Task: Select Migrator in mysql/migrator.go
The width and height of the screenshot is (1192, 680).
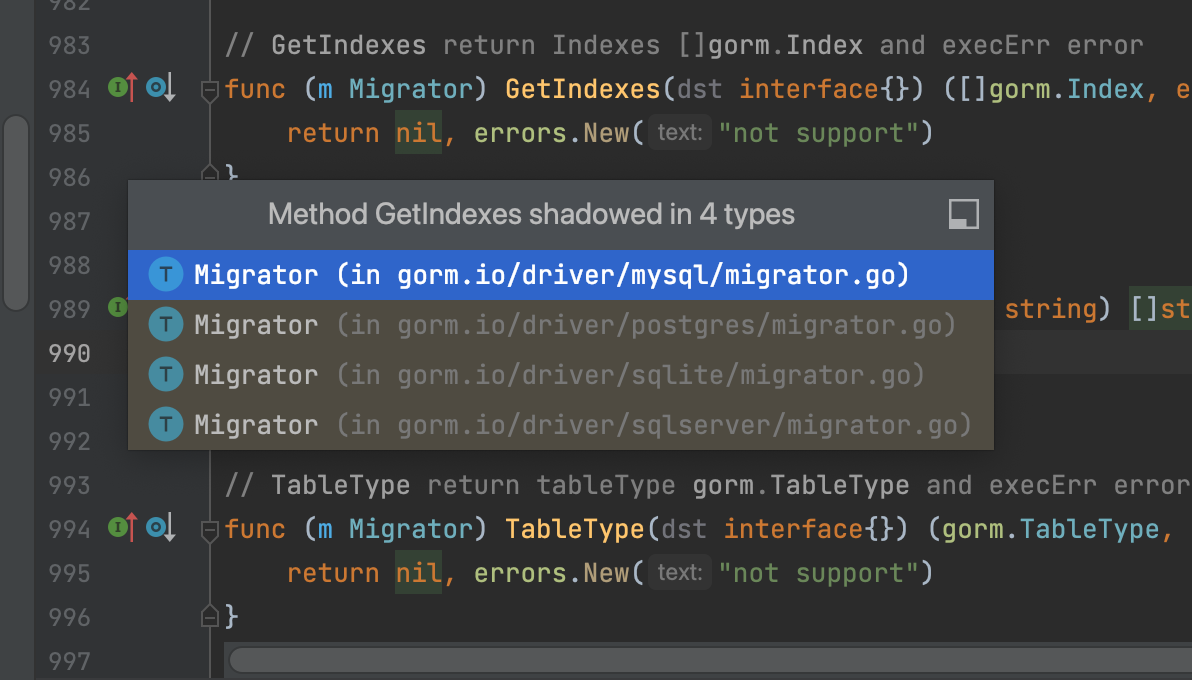Action: tap(552, 275)
